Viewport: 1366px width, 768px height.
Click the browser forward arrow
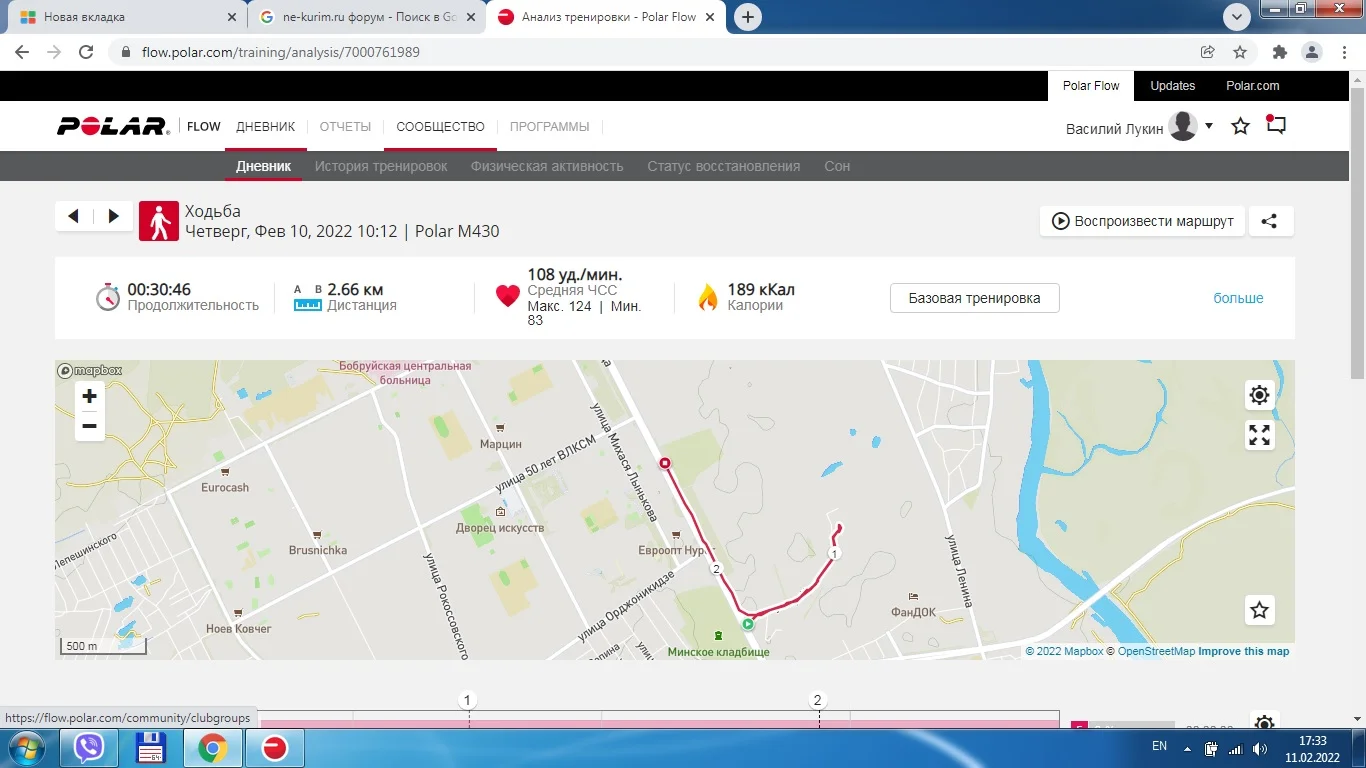click(x=54, y=52)
